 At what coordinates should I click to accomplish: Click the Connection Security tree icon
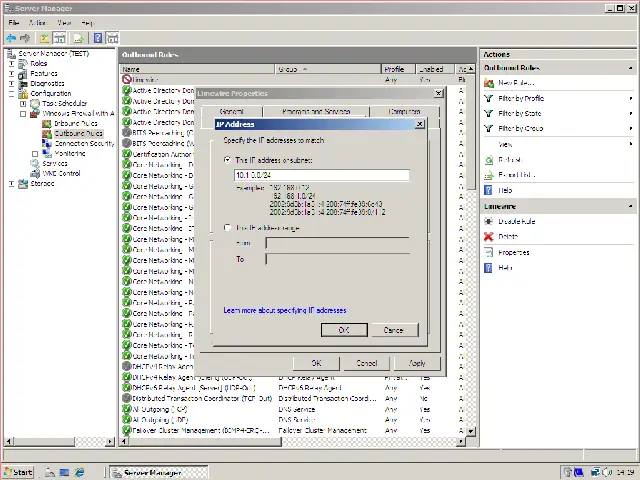coord(47,143)
